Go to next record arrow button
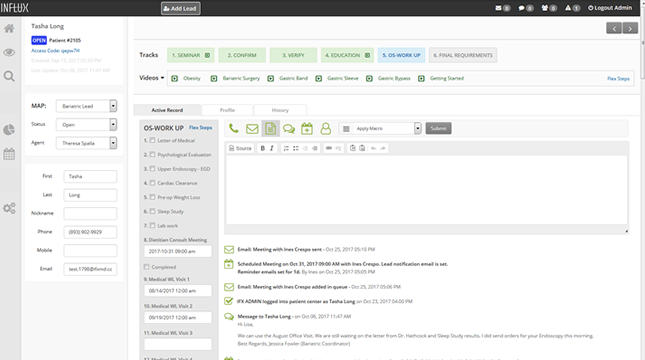The width and height of the screenshot is (645, 360). 630,28
